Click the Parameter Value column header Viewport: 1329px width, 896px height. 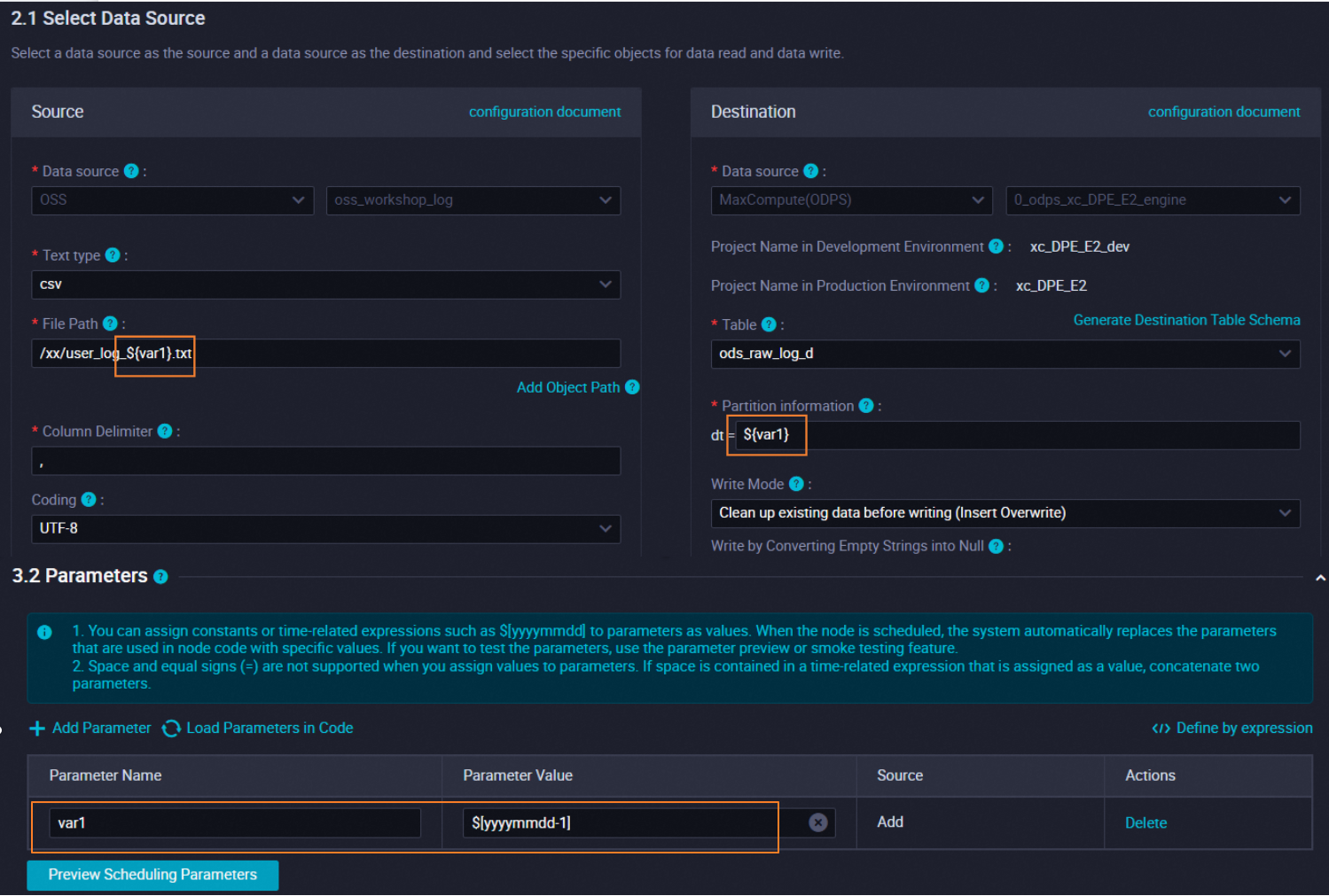click(x=518, y=775)
